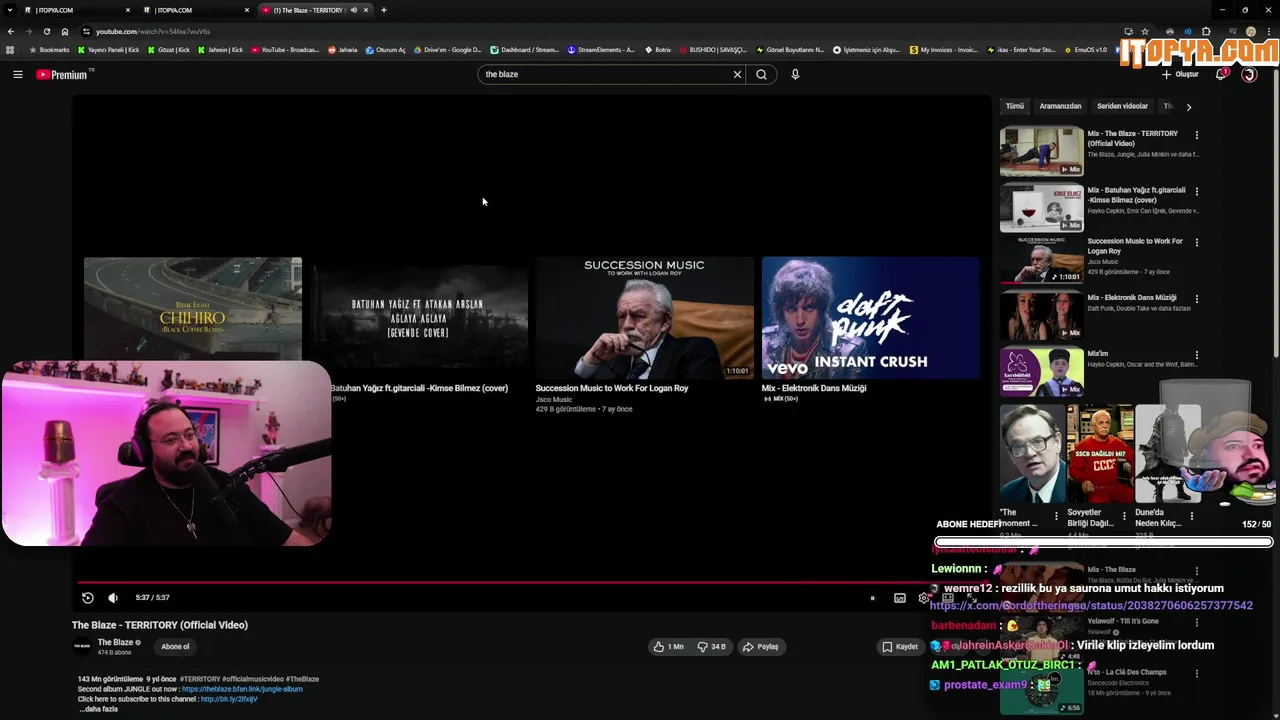This screenshot has height=720, width=1280.
Task: Expand description with ...daha fazla
Action: tap(99, 709)
